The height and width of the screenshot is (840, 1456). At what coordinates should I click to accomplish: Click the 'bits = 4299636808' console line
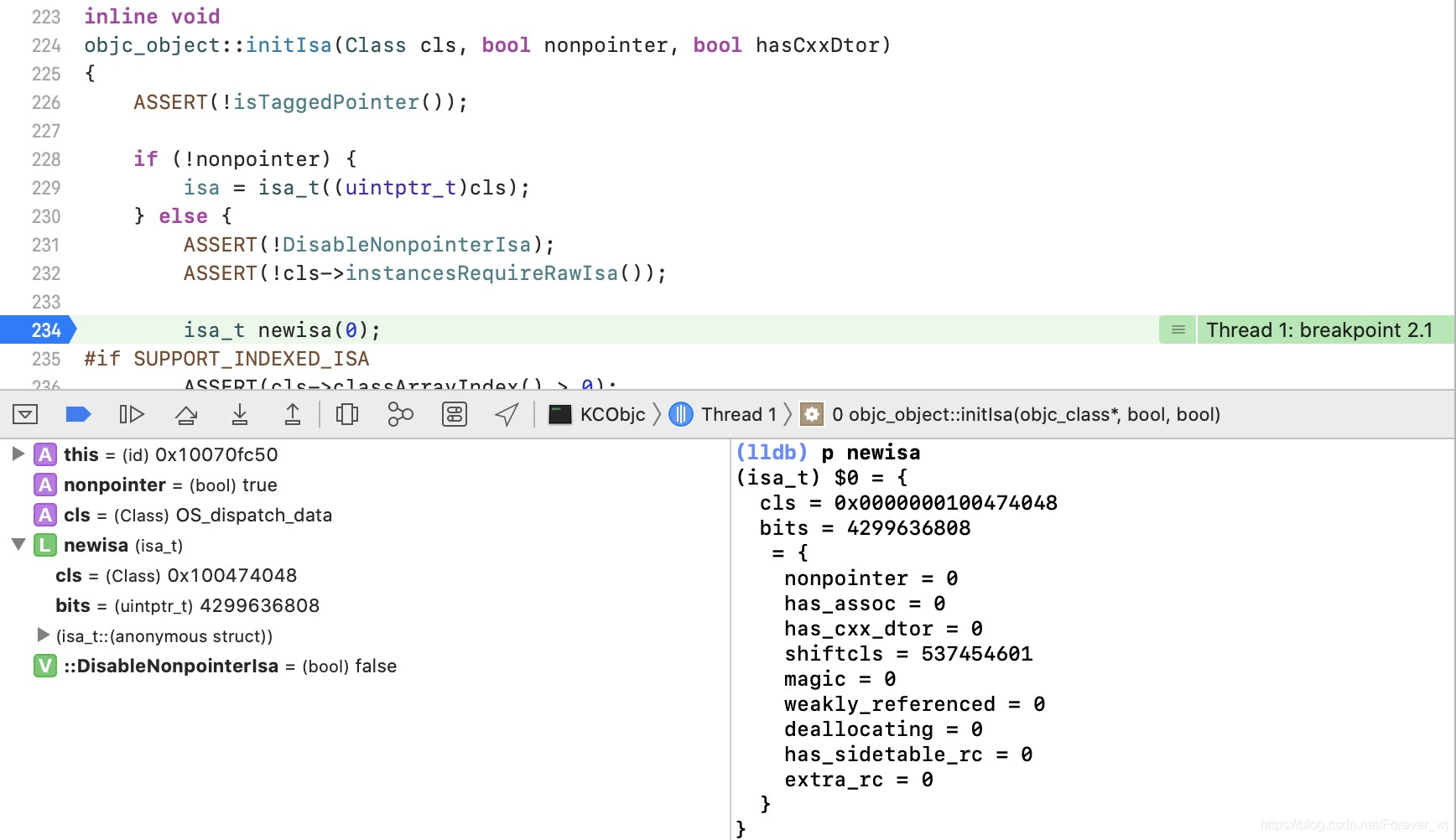point(865,528)
